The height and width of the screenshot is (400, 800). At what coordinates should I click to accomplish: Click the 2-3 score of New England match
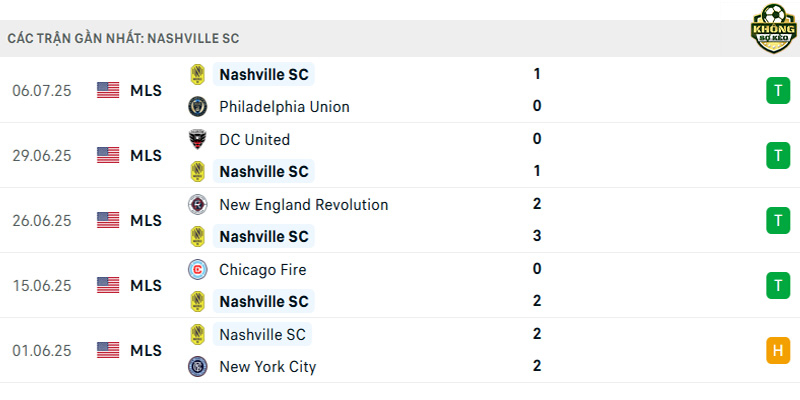coord(536,220)
